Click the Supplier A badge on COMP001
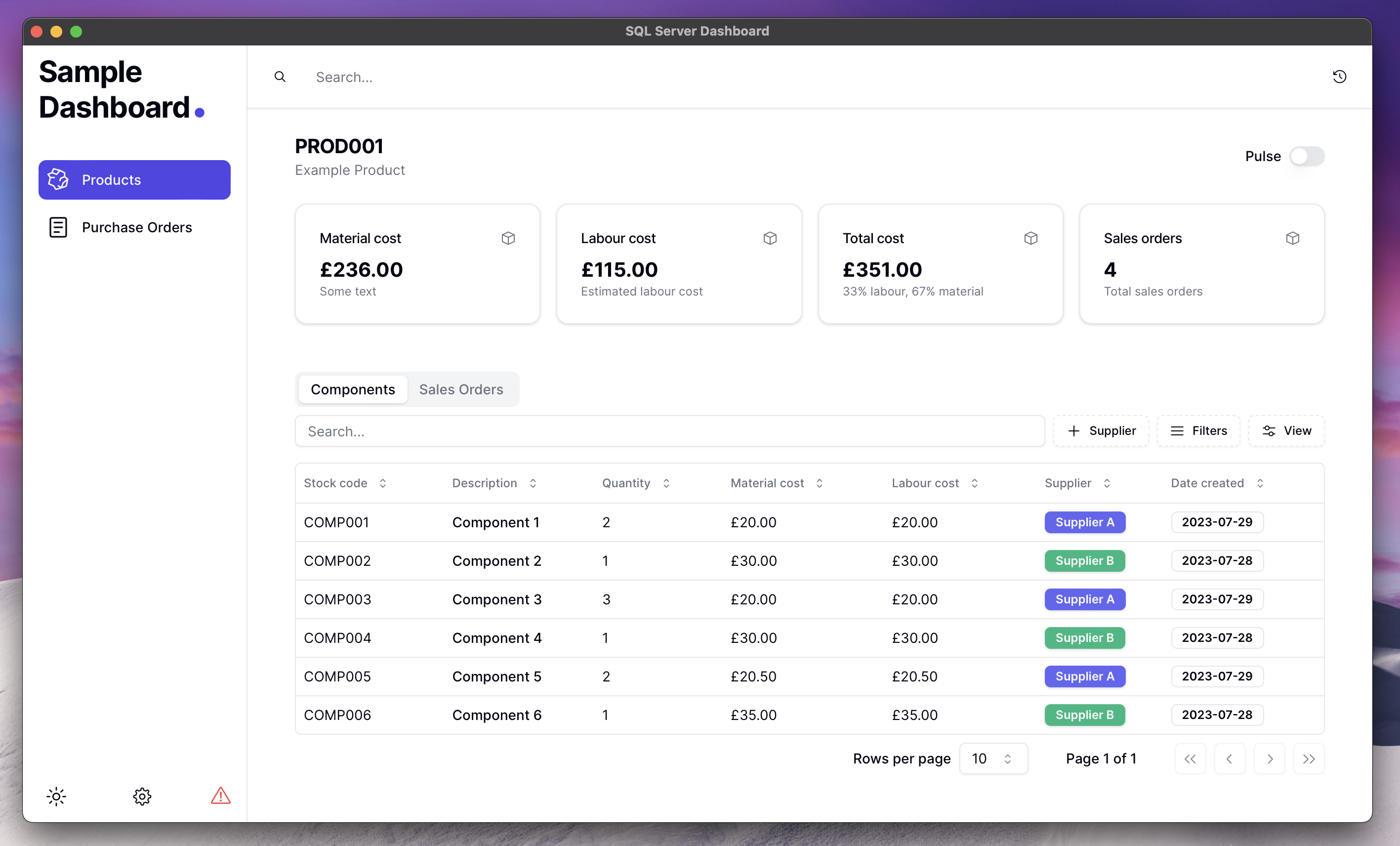1400x846 pixels. click(x=1084, y=521)
